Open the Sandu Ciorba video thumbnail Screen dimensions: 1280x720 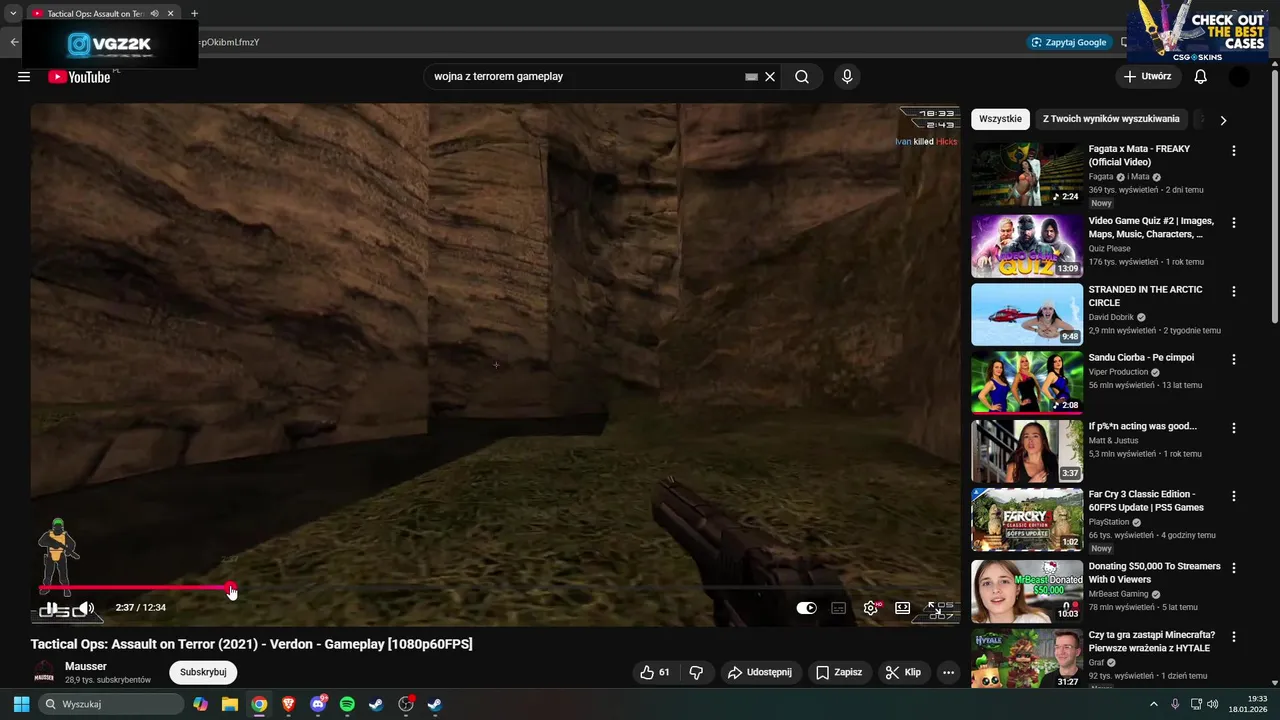(x=1027, y=383)
